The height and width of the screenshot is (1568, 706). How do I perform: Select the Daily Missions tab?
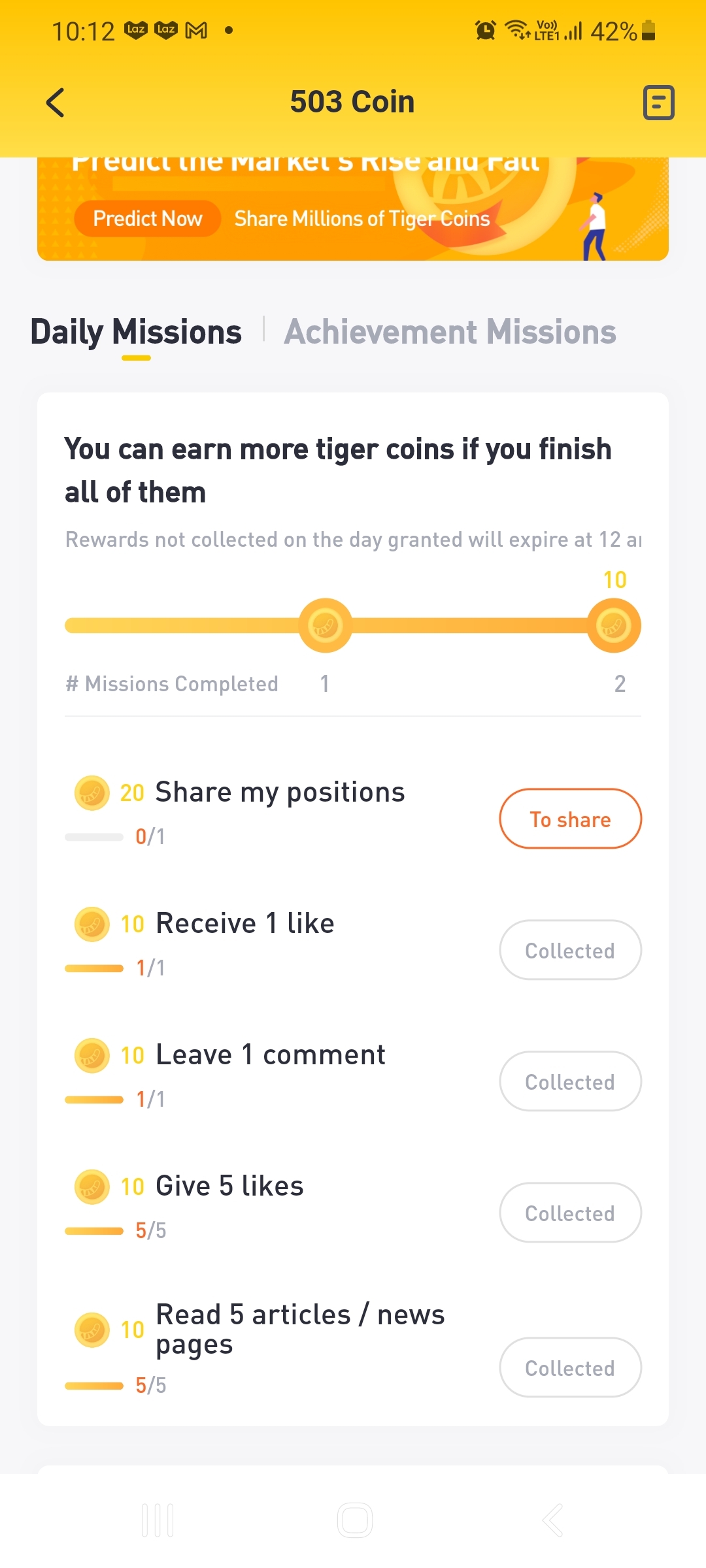(x=136, y=332)
